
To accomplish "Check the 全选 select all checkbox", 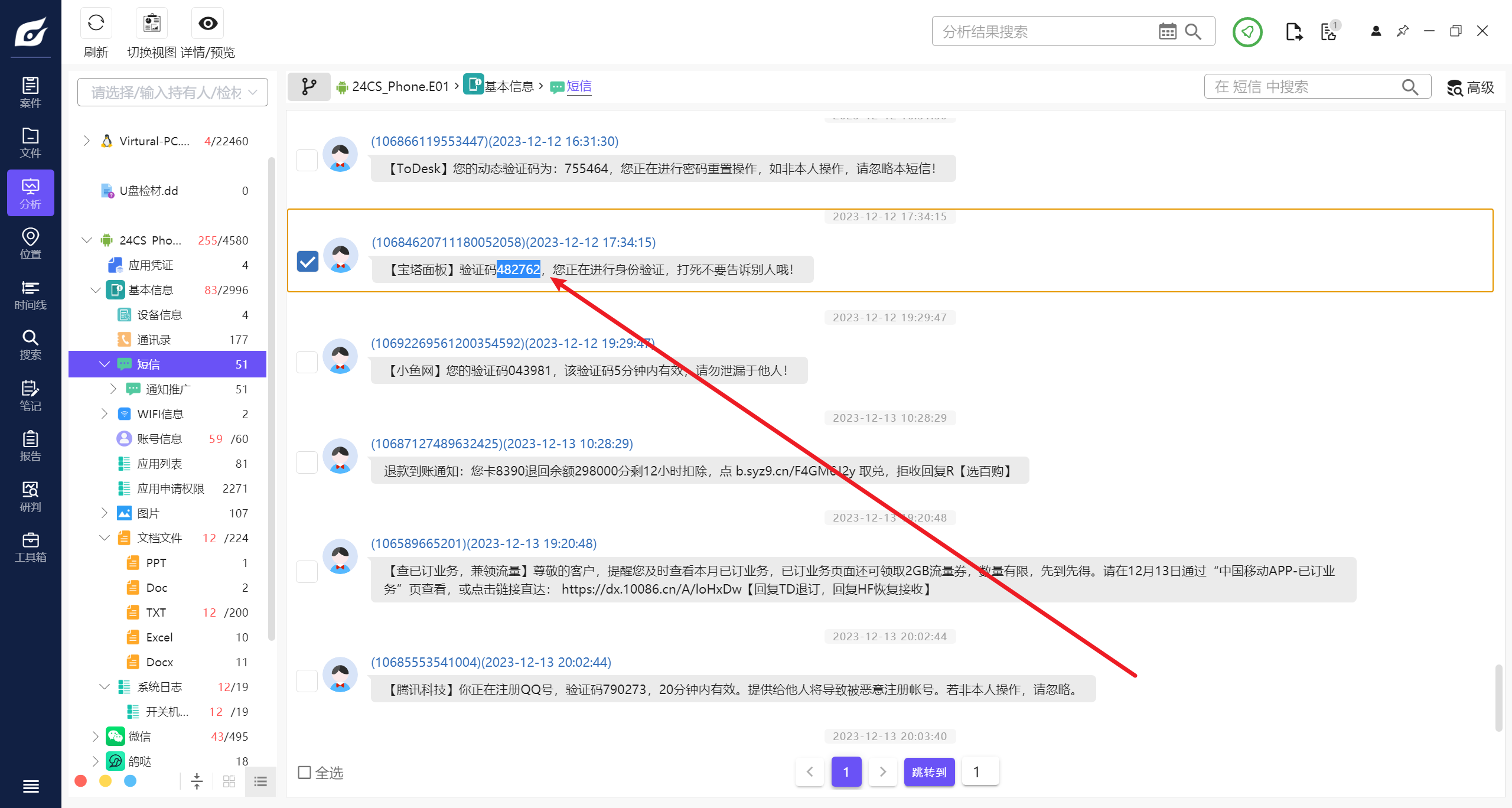I will click(x=305, y=772).
